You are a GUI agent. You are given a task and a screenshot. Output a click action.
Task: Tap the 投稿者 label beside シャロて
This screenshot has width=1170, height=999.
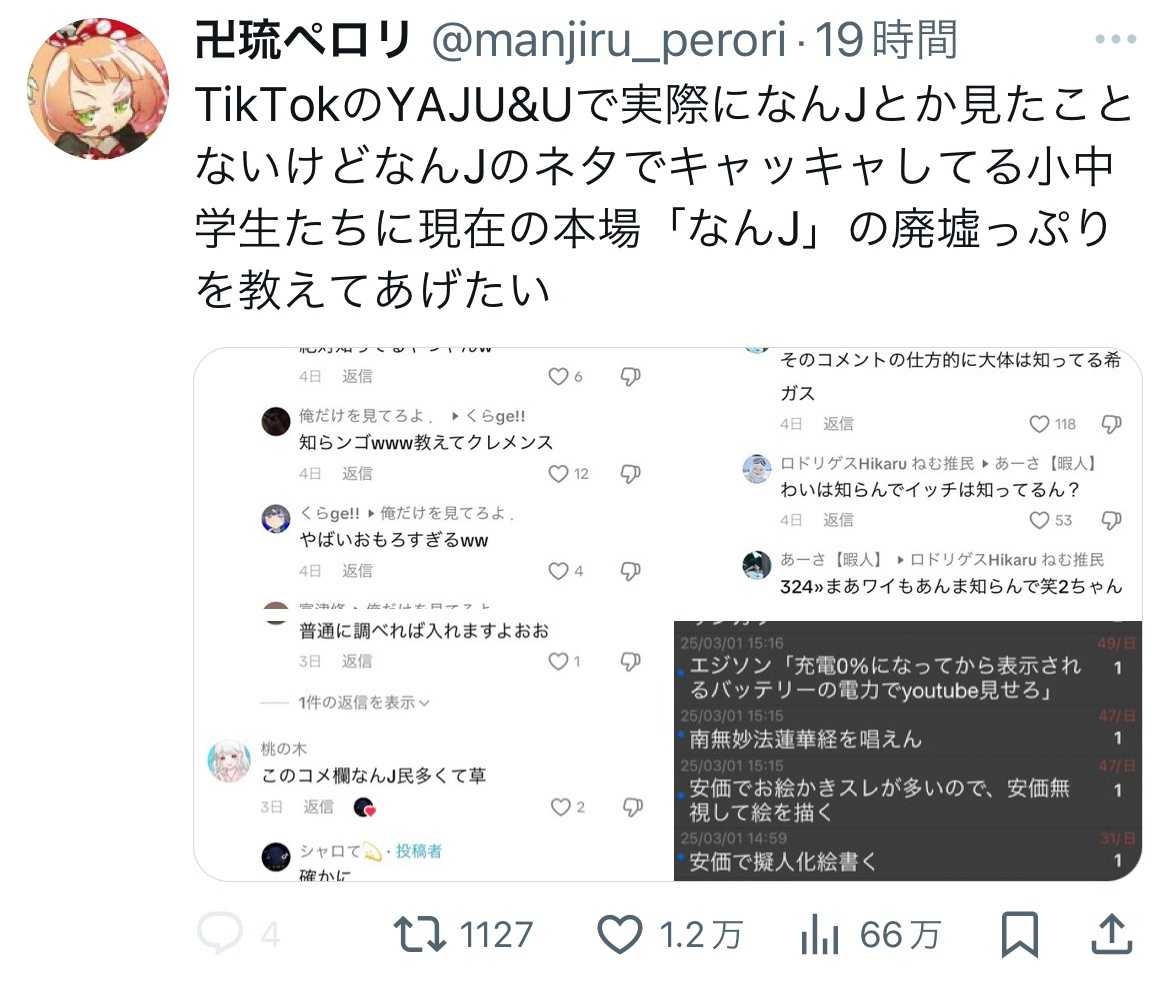point(419,851)
